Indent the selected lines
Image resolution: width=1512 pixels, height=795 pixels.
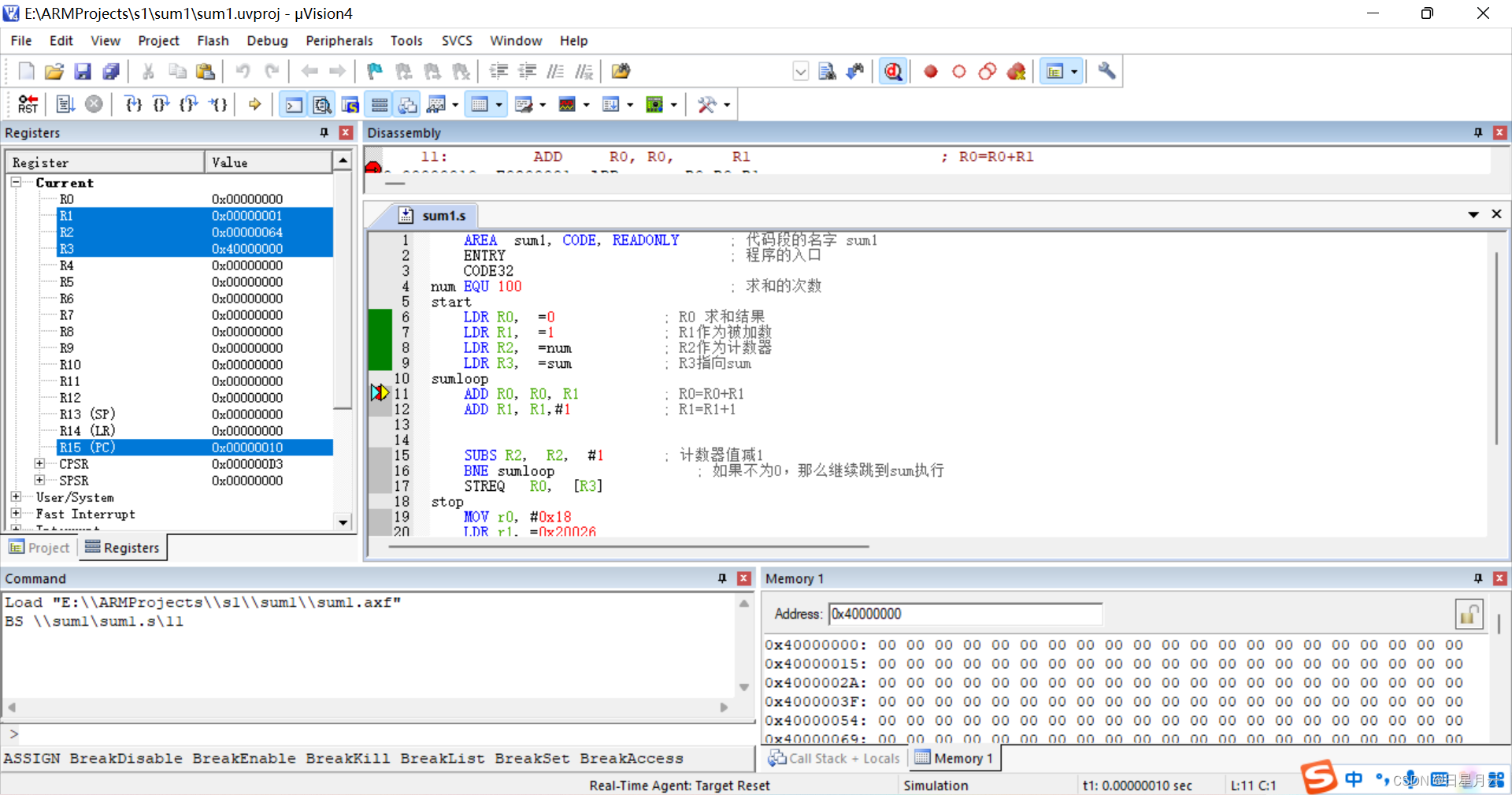(x=498, y=71)
